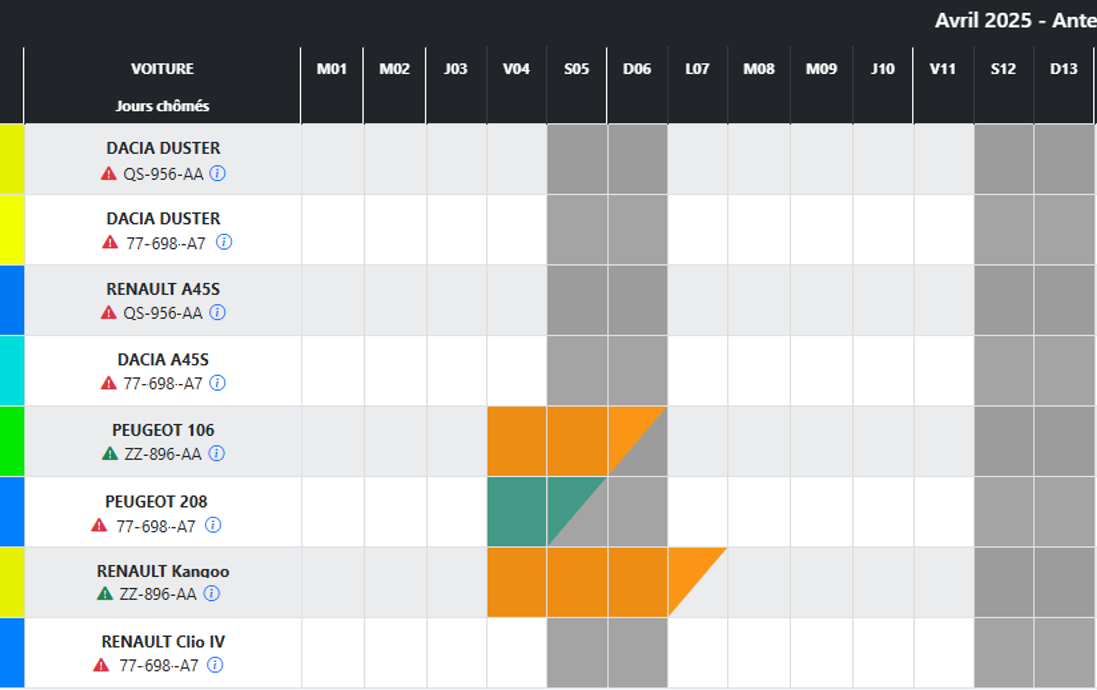Click the red warning icon for RENAULT A45S

coord(109,313)
